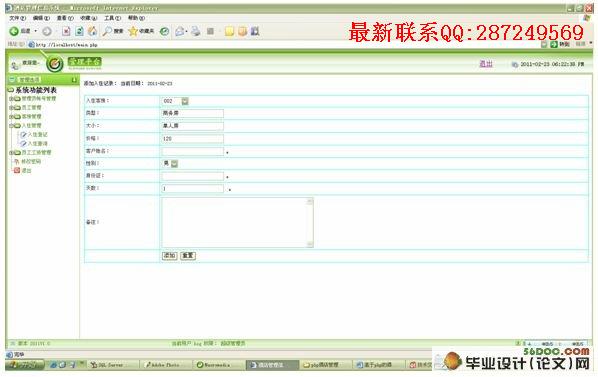Click the 入住查询 pencil icon
The height and width of the screenshot is (377, 598).
tap(23, 144)
